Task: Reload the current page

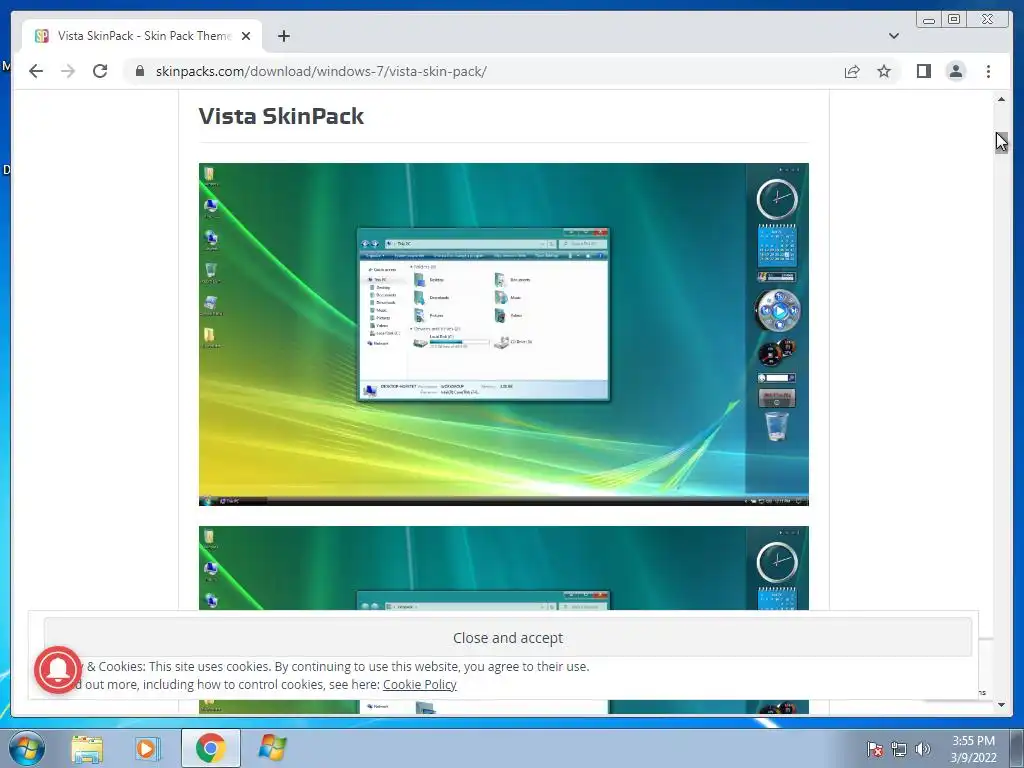Action: (100, 71)
